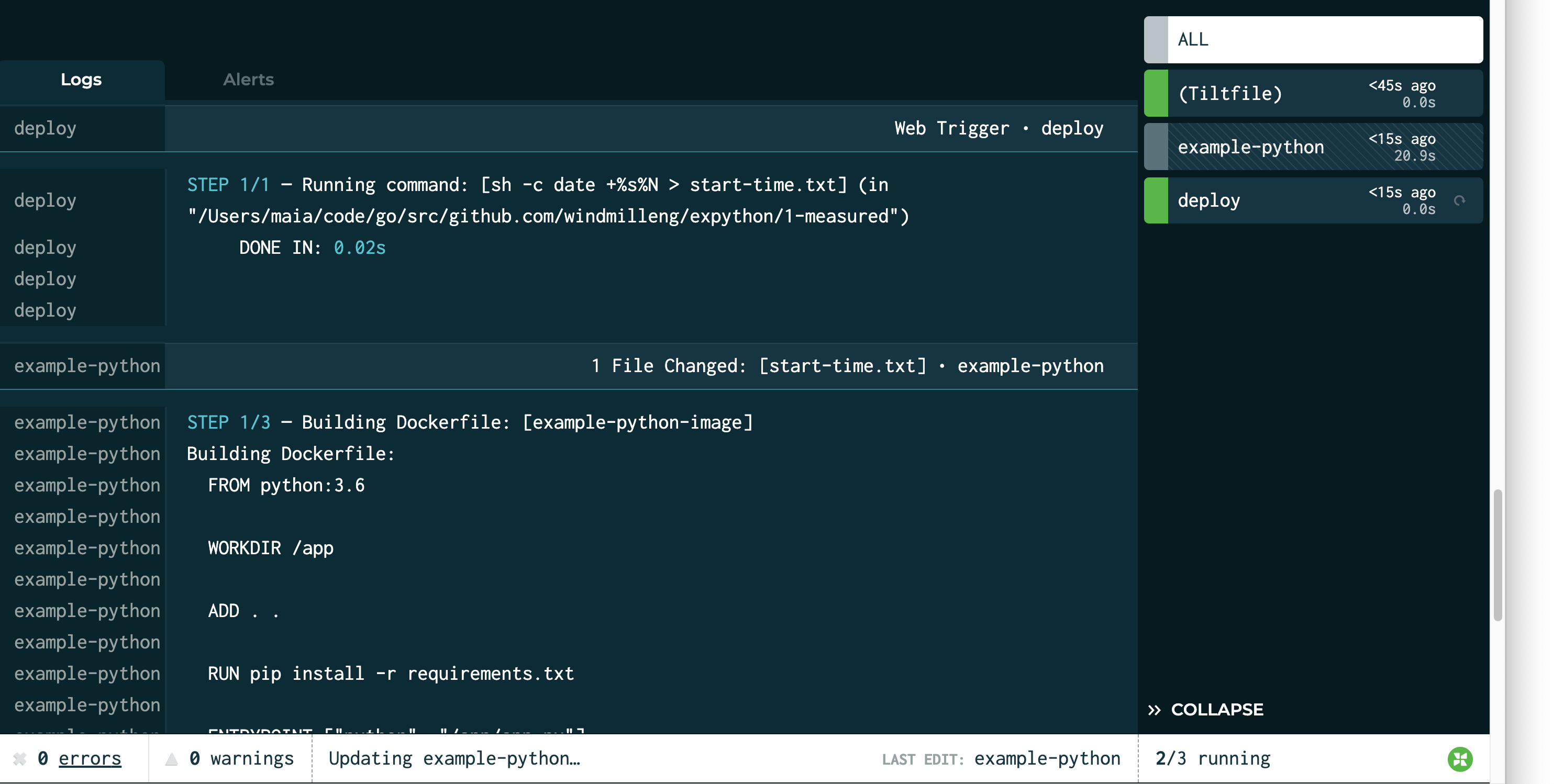Click the deploy trigger refresh icon

pos(1460,200)
